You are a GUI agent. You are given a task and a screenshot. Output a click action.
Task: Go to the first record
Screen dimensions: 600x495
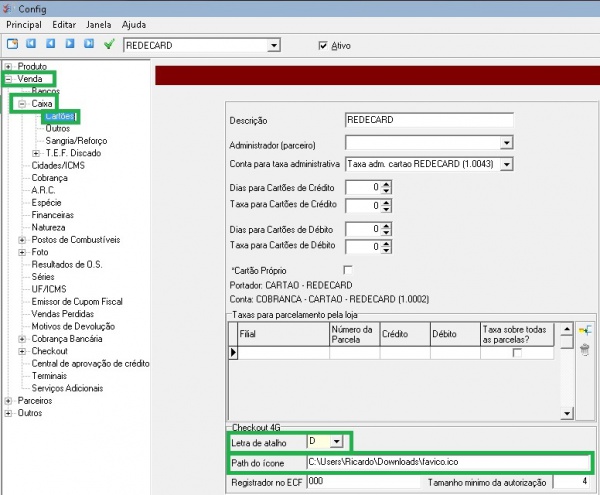[32, 45]
